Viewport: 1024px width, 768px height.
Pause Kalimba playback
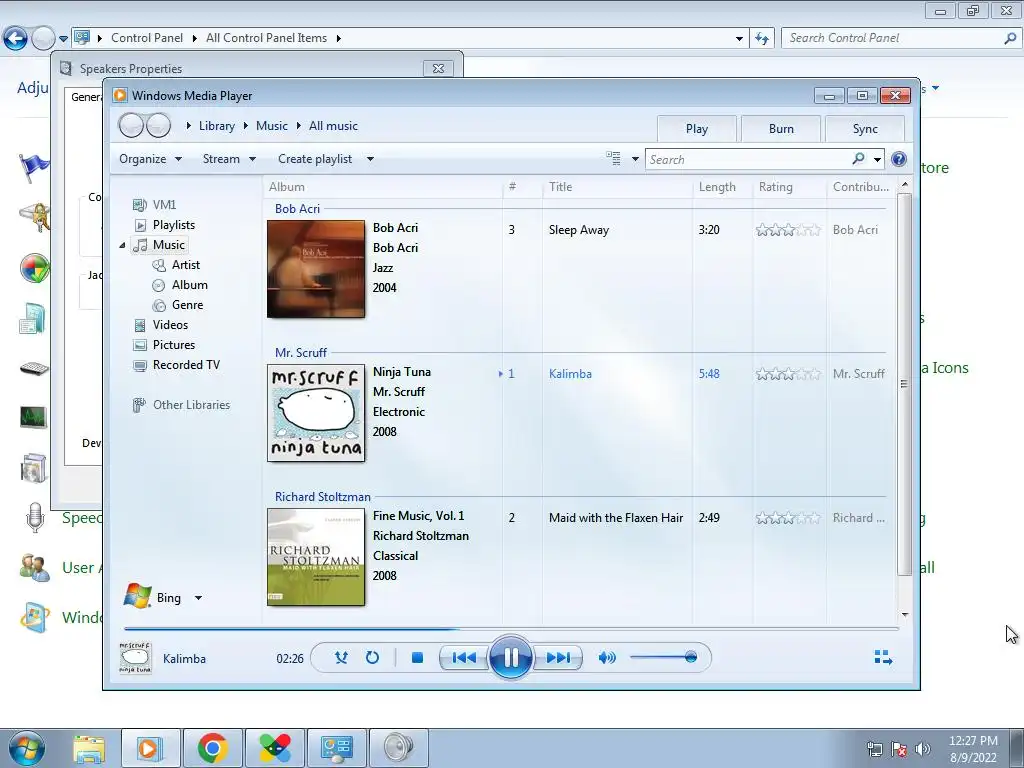tap(510, 657)
